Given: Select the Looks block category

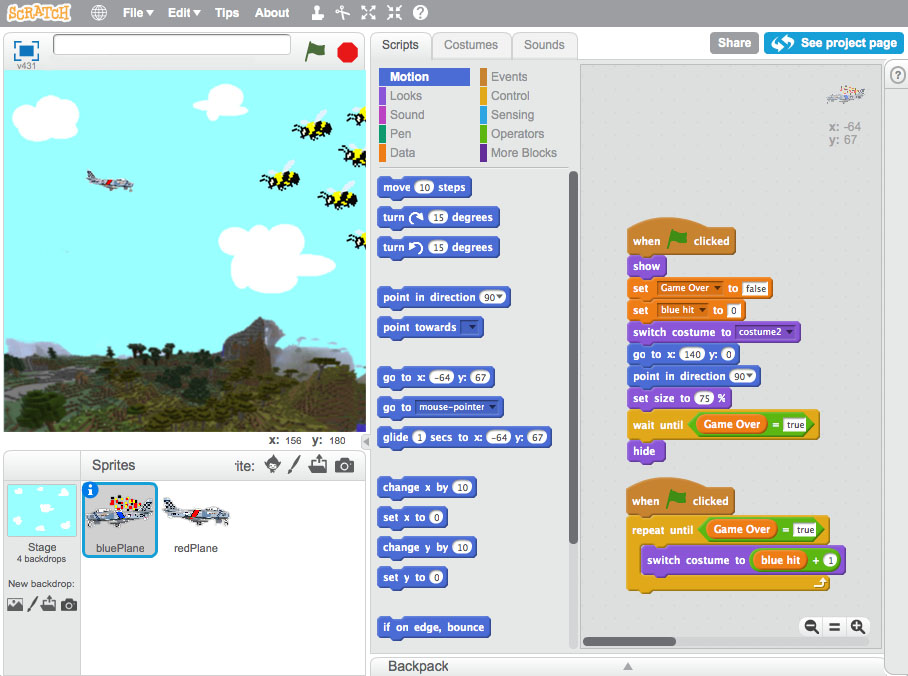Looking at the screenshot, I should tap(405, 96).
